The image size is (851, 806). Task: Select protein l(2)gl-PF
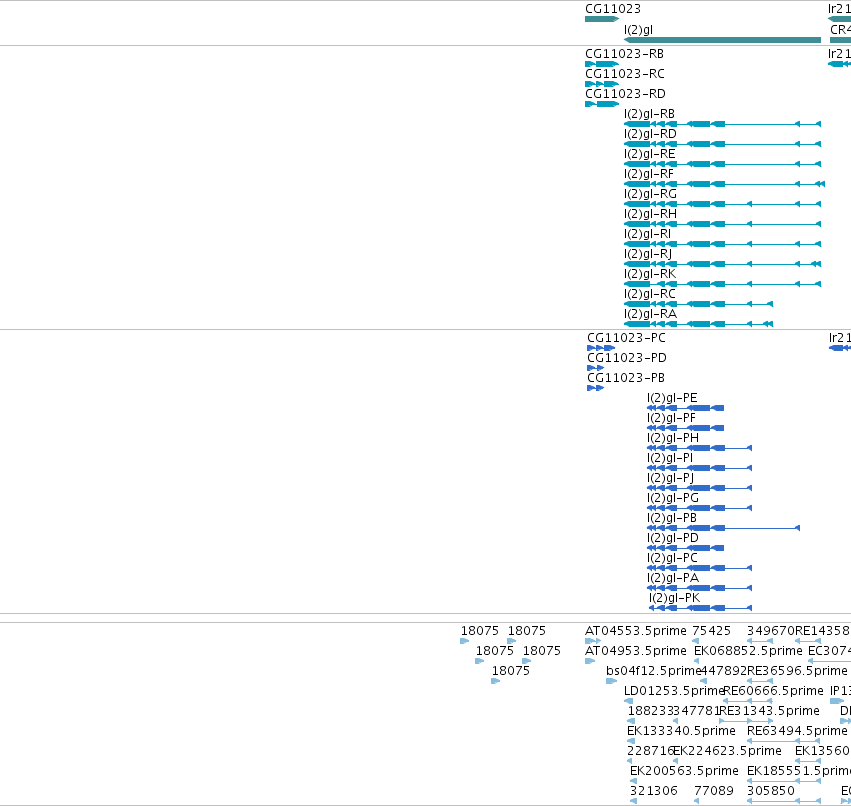(x=685, y=428)
